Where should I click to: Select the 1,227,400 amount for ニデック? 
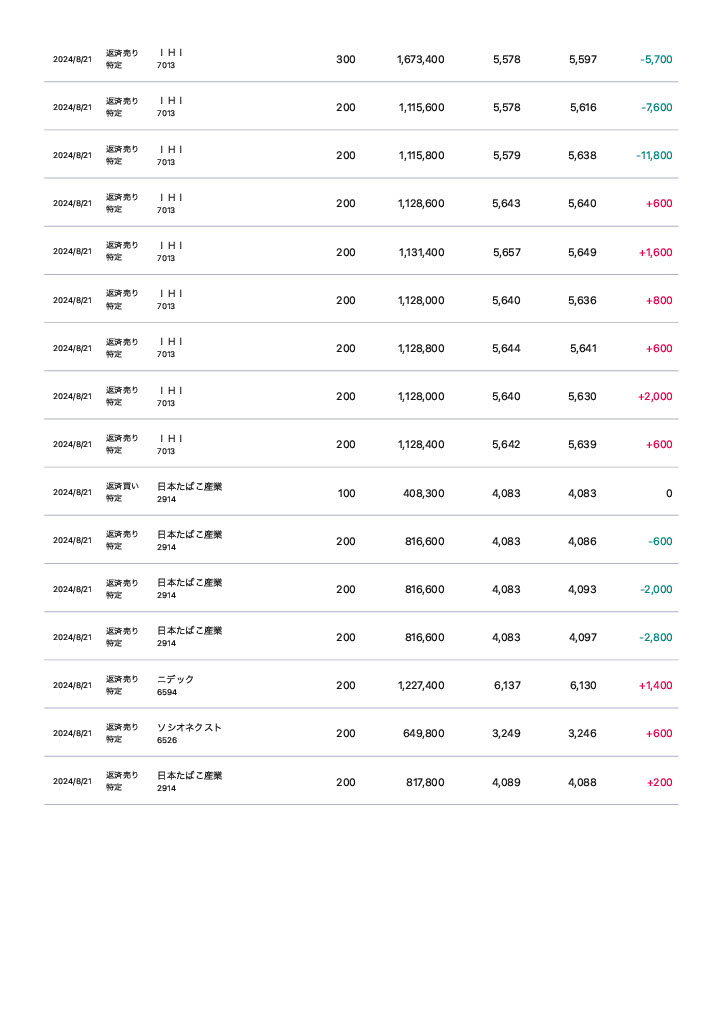pyautogui.click(x=420, y=685)
